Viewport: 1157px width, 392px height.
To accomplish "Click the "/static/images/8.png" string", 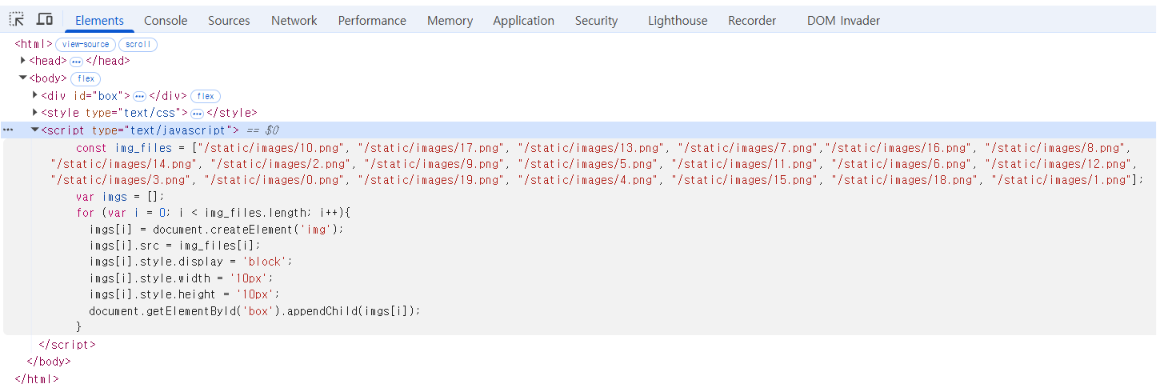I will (1056, 148).
